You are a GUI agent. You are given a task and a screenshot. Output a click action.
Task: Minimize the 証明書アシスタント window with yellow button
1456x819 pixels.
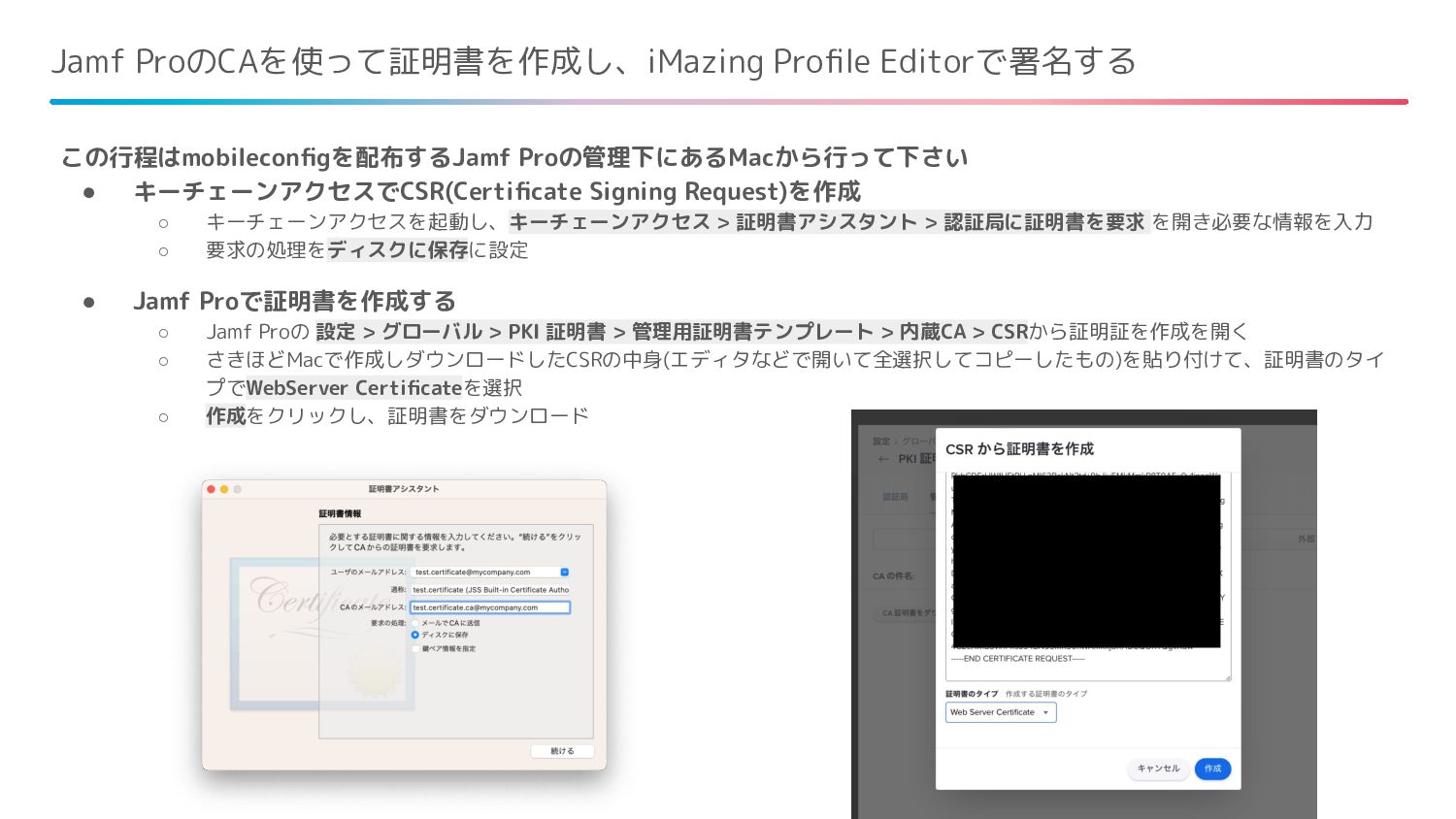(224, 489)
